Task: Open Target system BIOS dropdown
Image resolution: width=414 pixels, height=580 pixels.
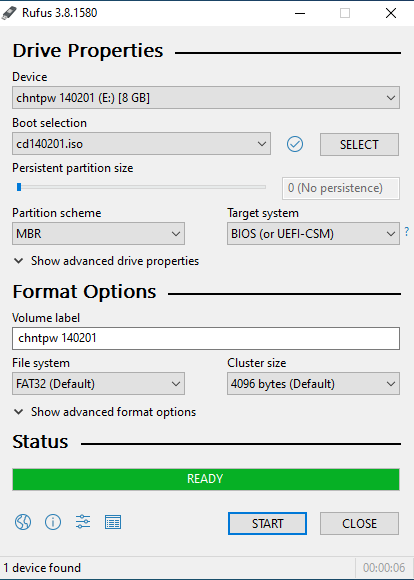Action: [313, 234]
